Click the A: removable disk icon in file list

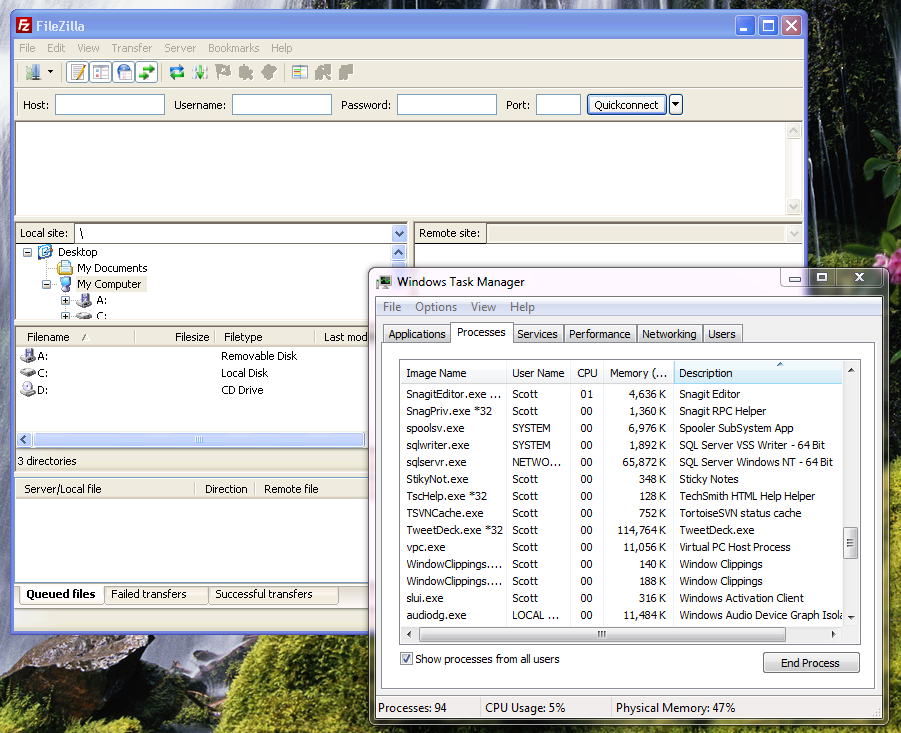coord(28,356)
